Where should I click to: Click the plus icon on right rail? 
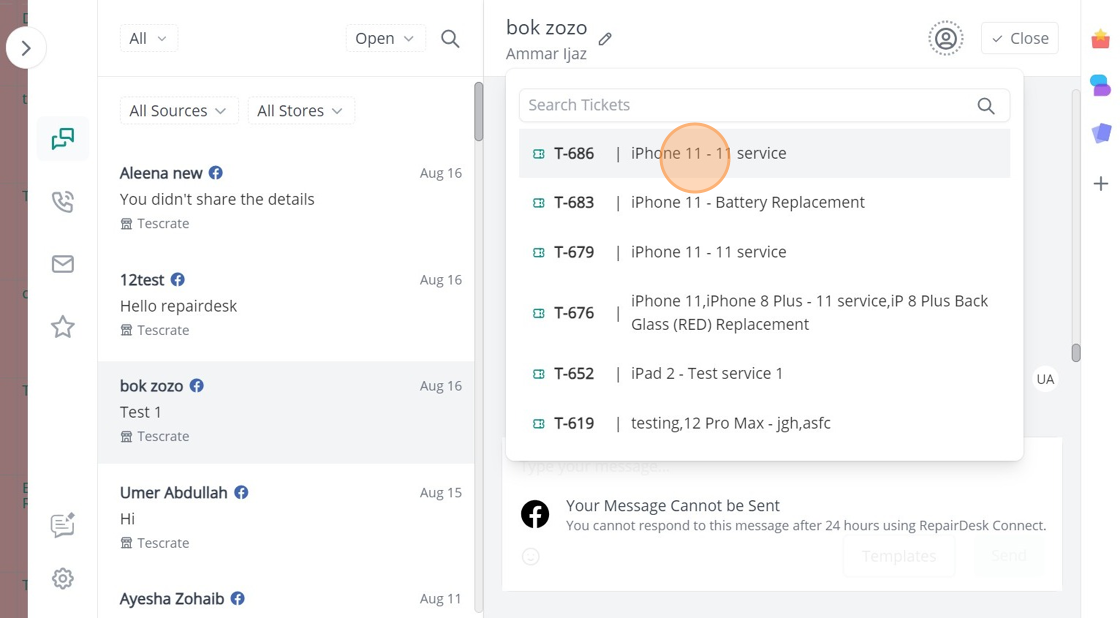tap(1101, 184)
